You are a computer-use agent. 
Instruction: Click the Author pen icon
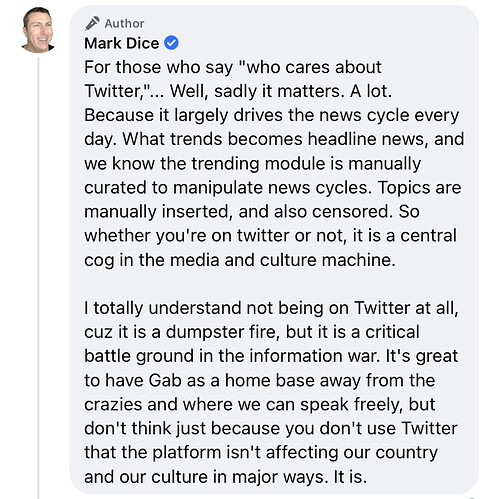click(x=92, y=23)
